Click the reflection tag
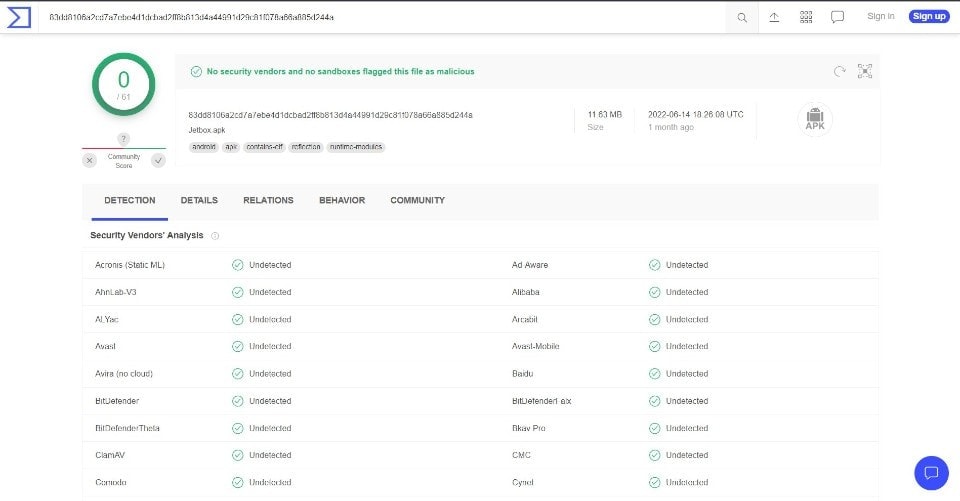 pyautogui.click(x=306, y=147)
